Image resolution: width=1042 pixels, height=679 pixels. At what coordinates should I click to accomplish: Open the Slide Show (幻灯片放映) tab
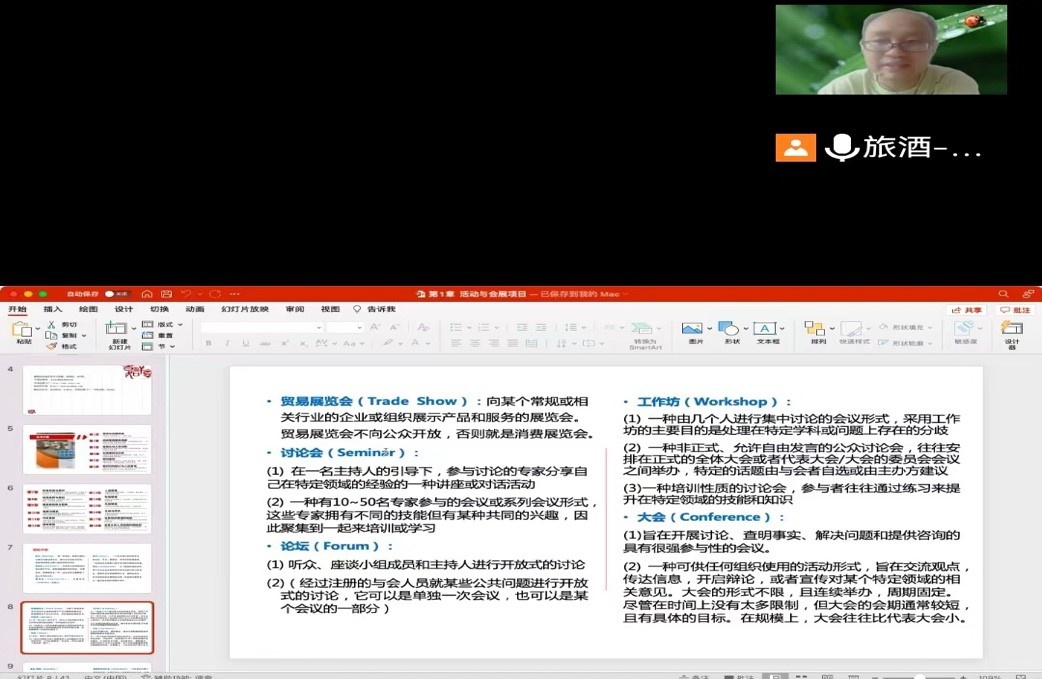(x=244, y=309)
